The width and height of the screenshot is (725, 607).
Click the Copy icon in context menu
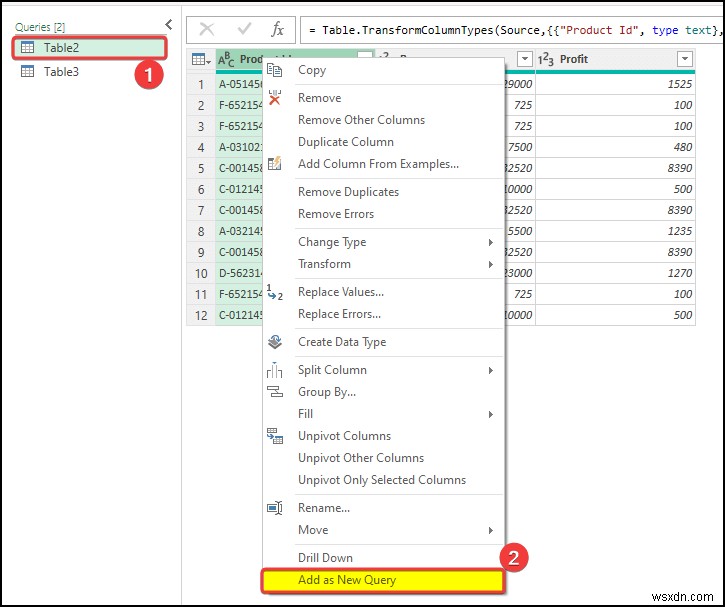[275, 70]
